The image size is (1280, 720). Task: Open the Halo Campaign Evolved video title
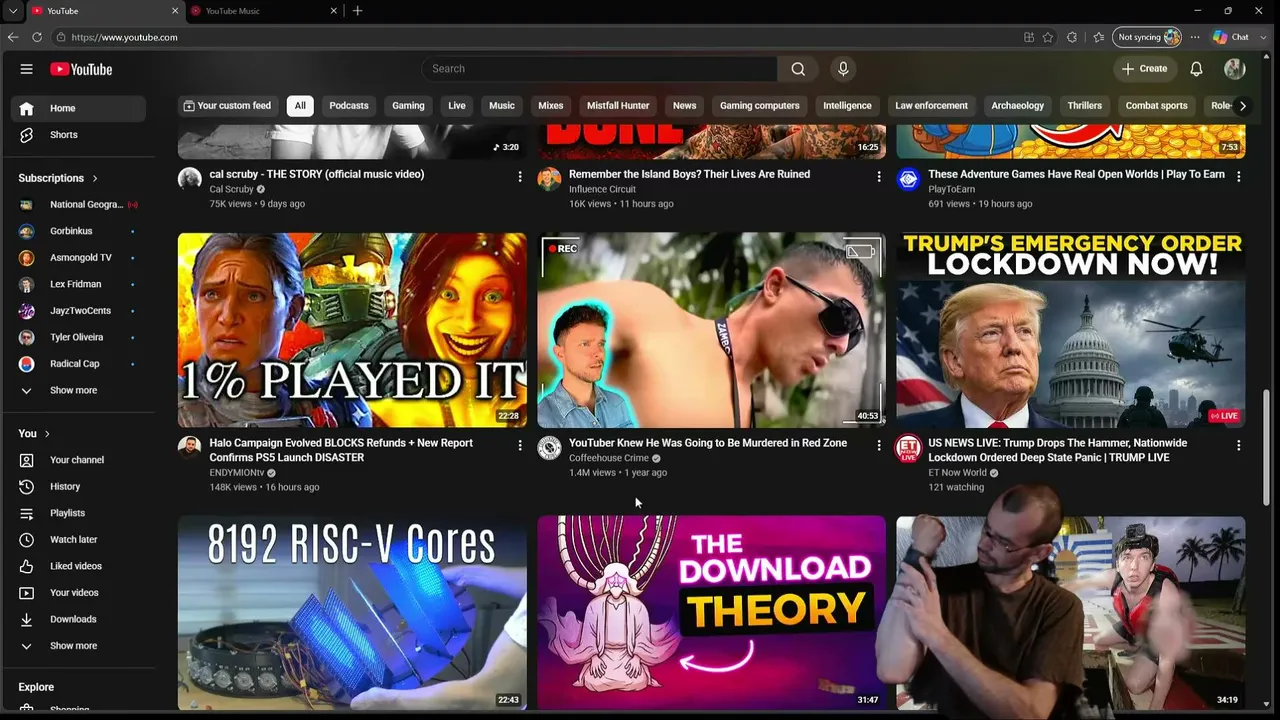(341, 450)
